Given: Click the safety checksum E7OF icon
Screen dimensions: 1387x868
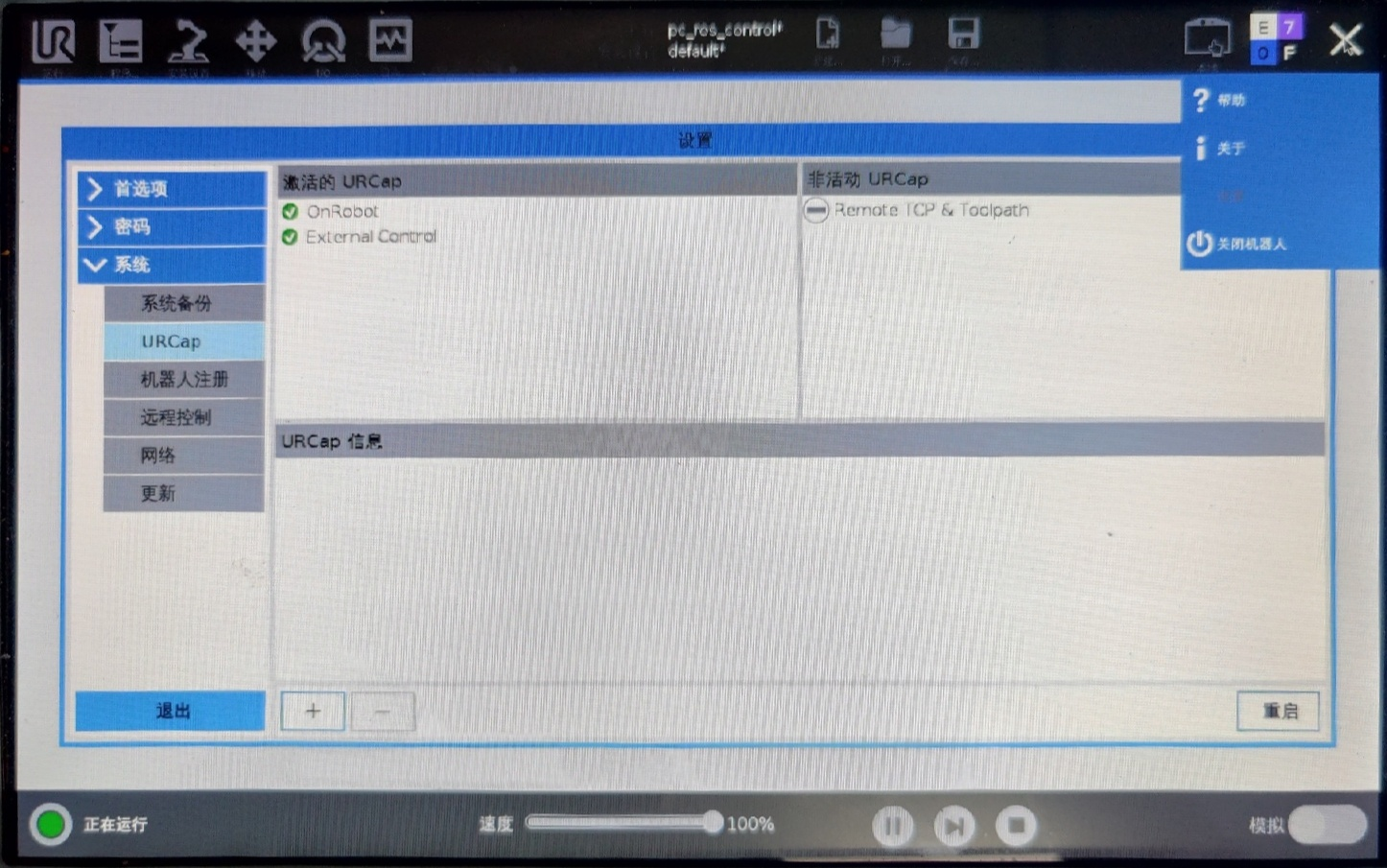Looking at the screenshot, I should [1277, 39].
